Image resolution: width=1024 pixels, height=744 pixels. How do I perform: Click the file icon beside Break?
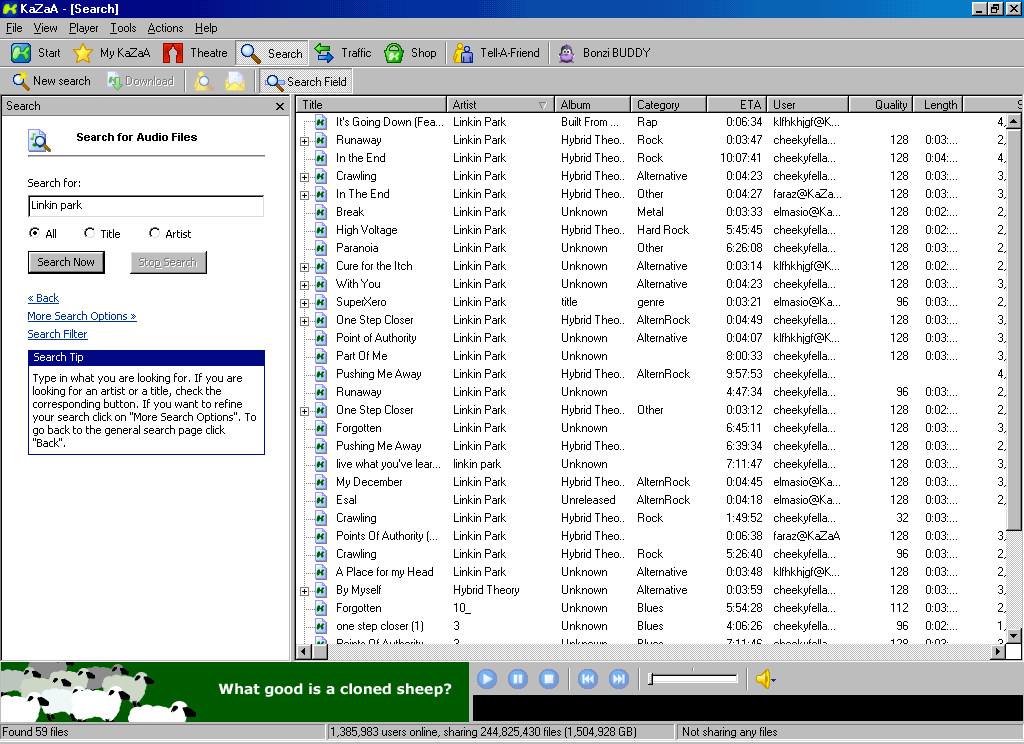click(x=321, y=212)
